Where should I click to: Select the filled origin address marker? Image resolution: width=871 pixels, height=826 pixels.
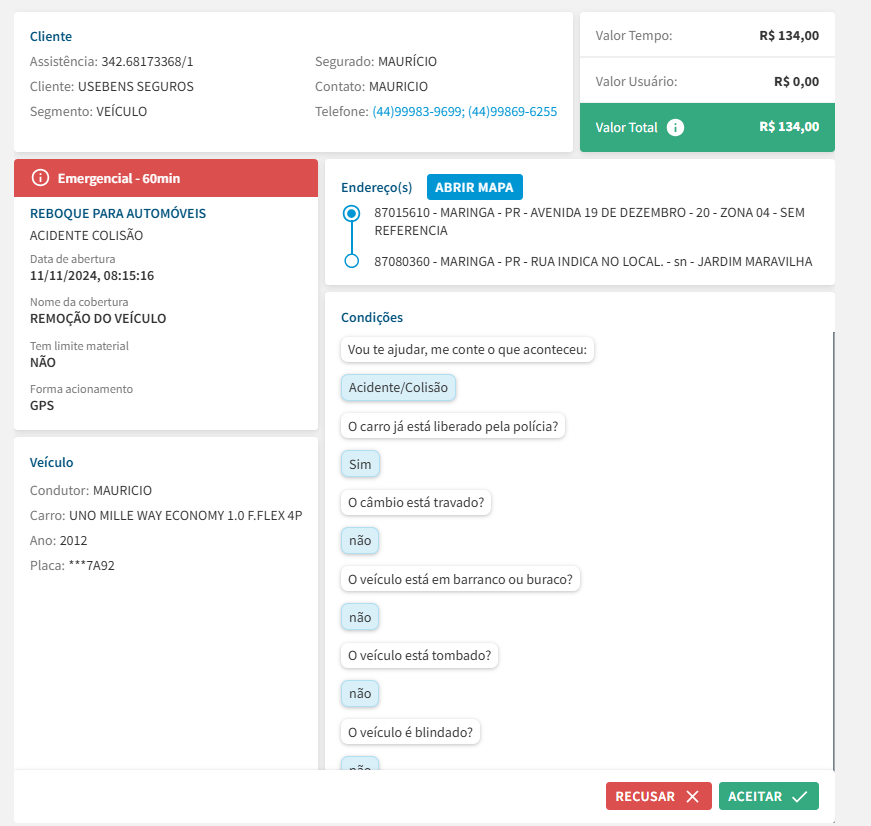point(351,213)
